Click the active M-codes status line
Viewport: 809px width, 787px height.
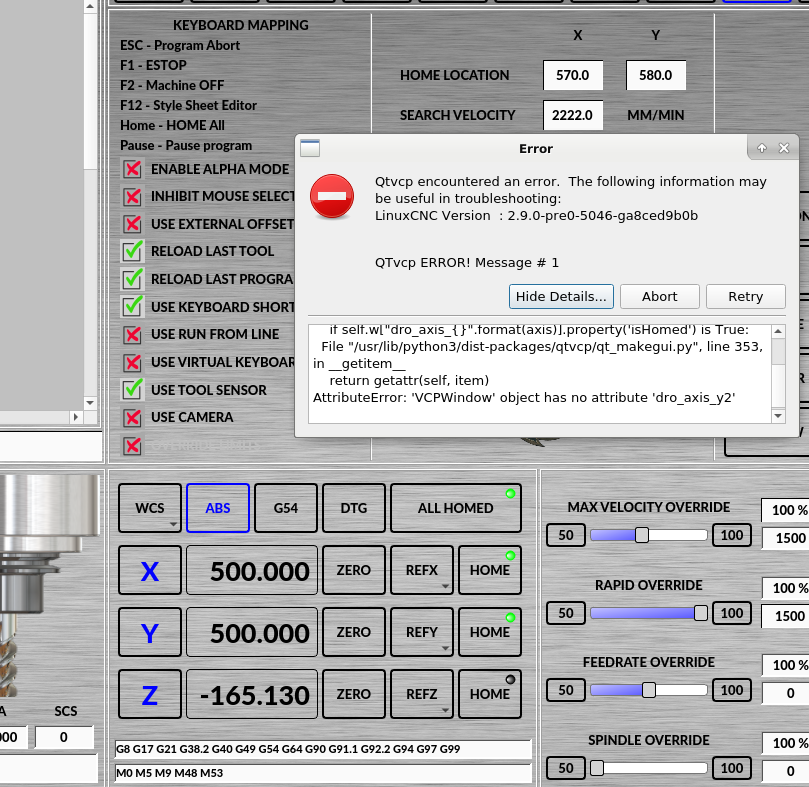click(x=323, y=773)
